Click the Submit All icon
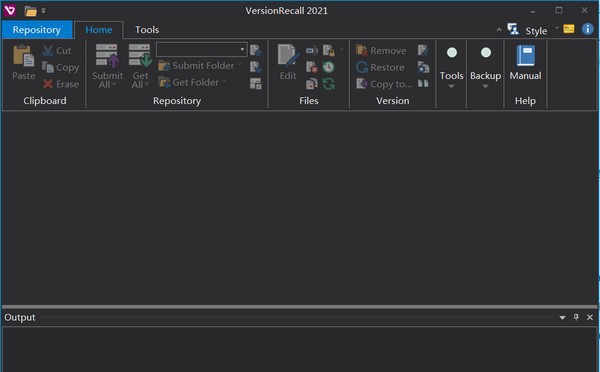600x372 pixels. click(107, 55)
